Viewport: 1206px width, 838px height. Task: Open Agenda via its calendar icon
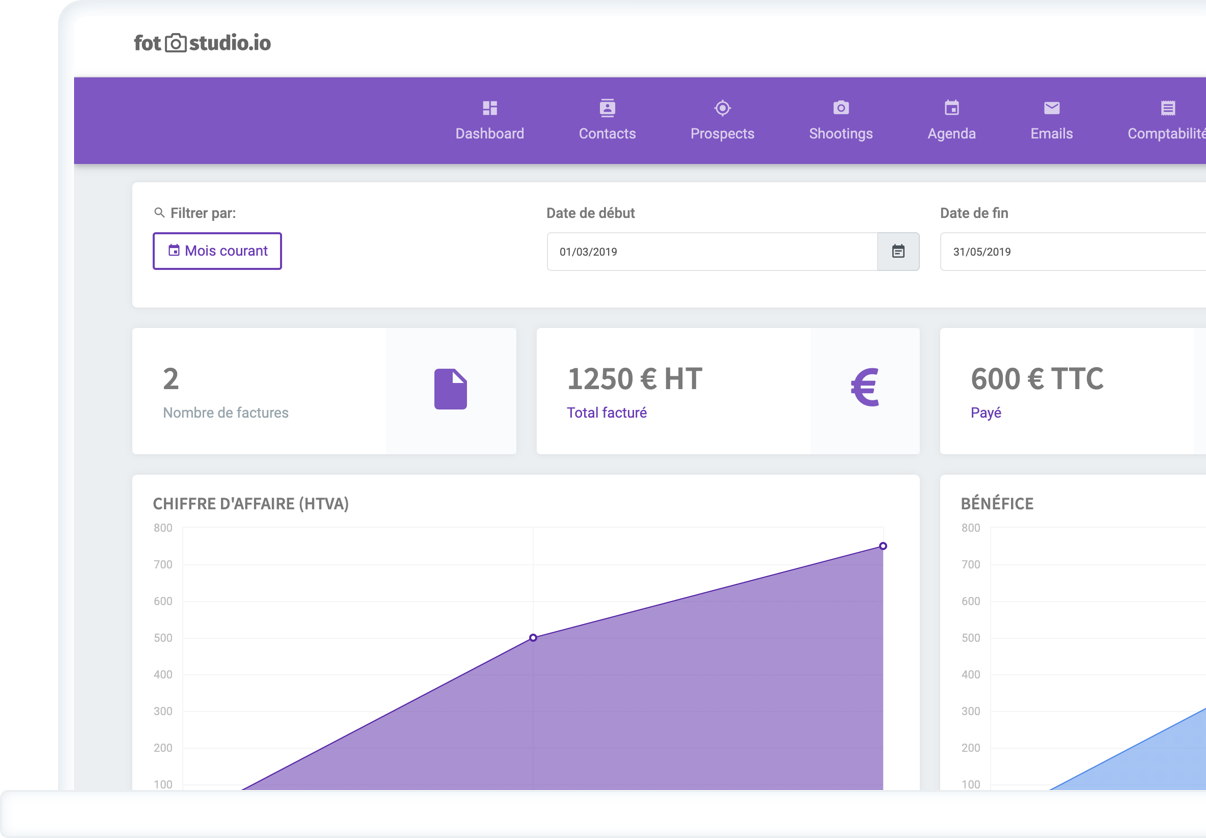tap(952, 108)
